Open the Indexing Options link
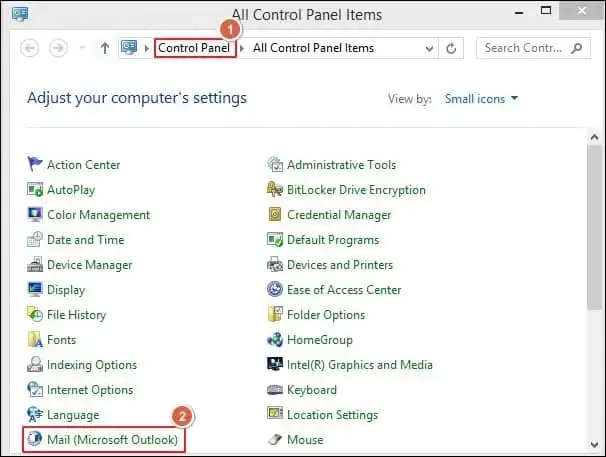 [92, 365]
